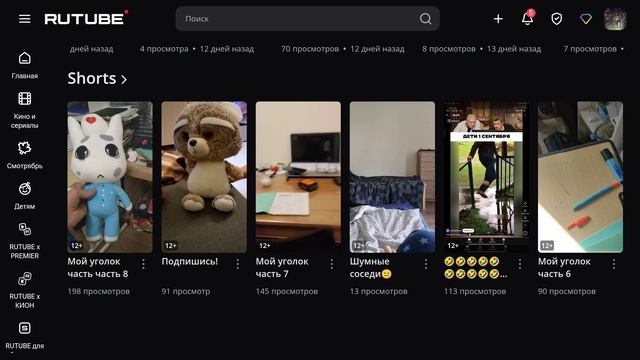Click title Мой уголок часть часть 8
Screen dimensions: 640x360
(98, 267)
